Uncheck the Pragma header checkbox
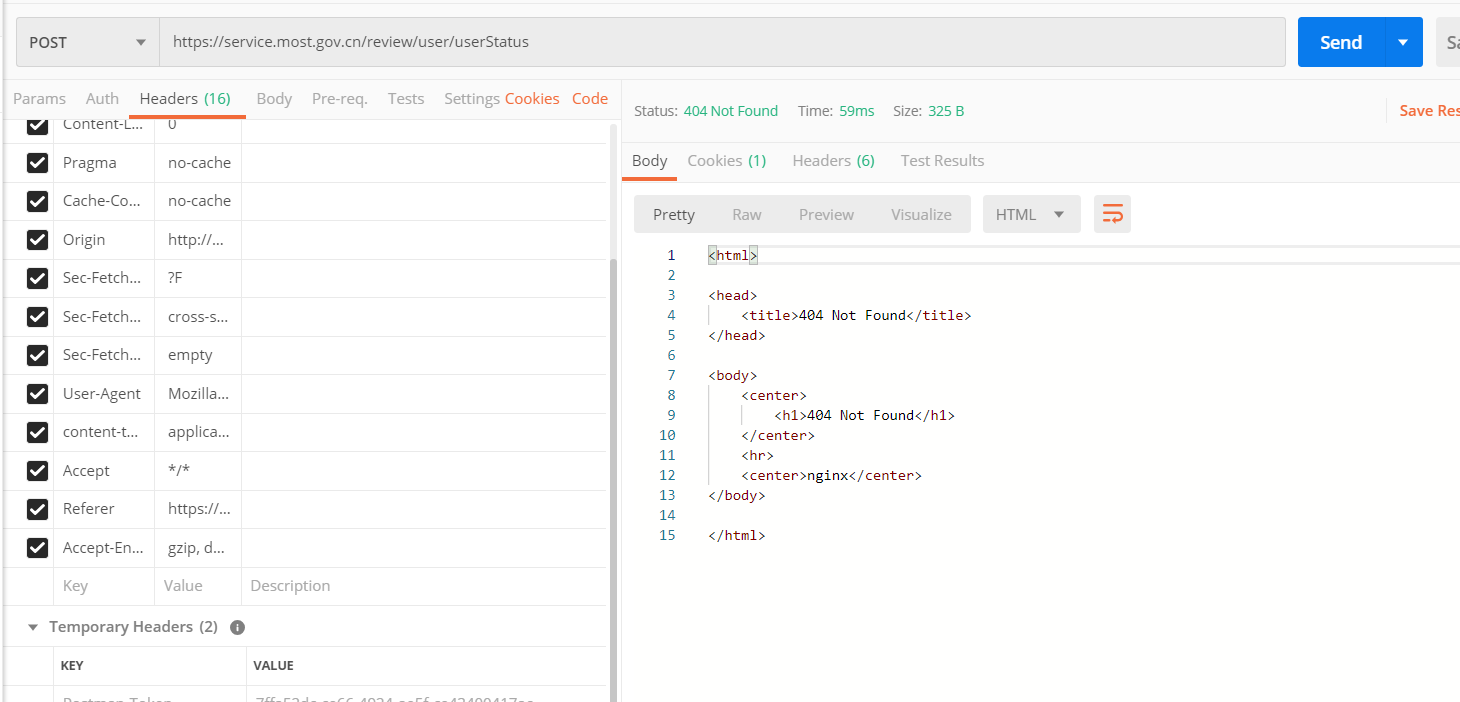The width and height of the screenshot is (1460, 702). (37, 163)
